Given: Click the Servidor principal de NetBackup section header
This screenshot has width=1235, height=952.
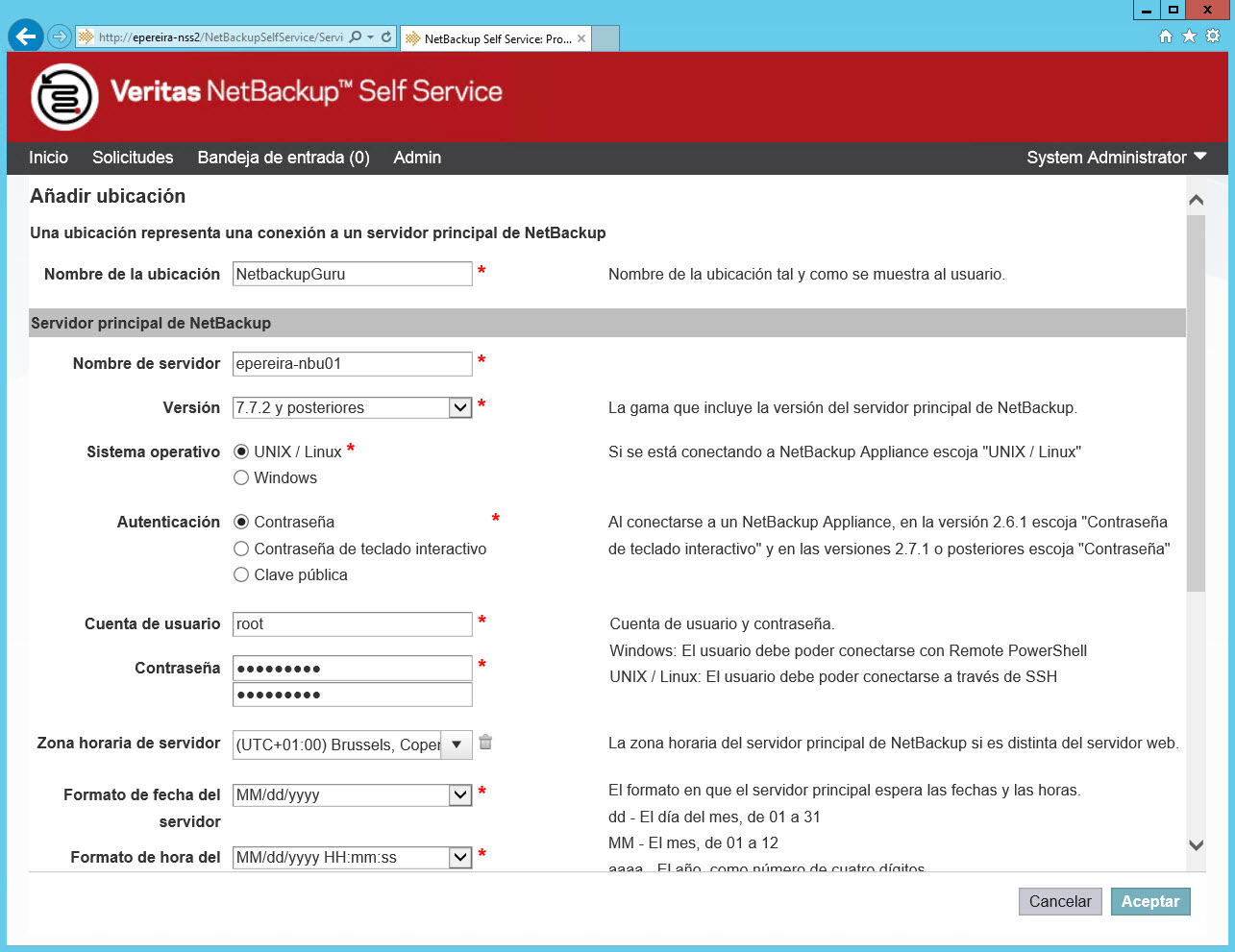Looking at the screenshot, I should coord(607,323).
